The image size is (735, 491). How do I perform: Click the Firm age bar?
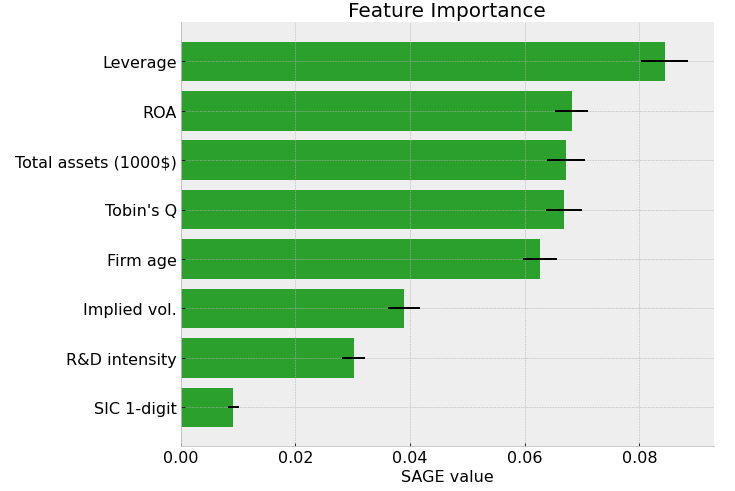(361, 259)
